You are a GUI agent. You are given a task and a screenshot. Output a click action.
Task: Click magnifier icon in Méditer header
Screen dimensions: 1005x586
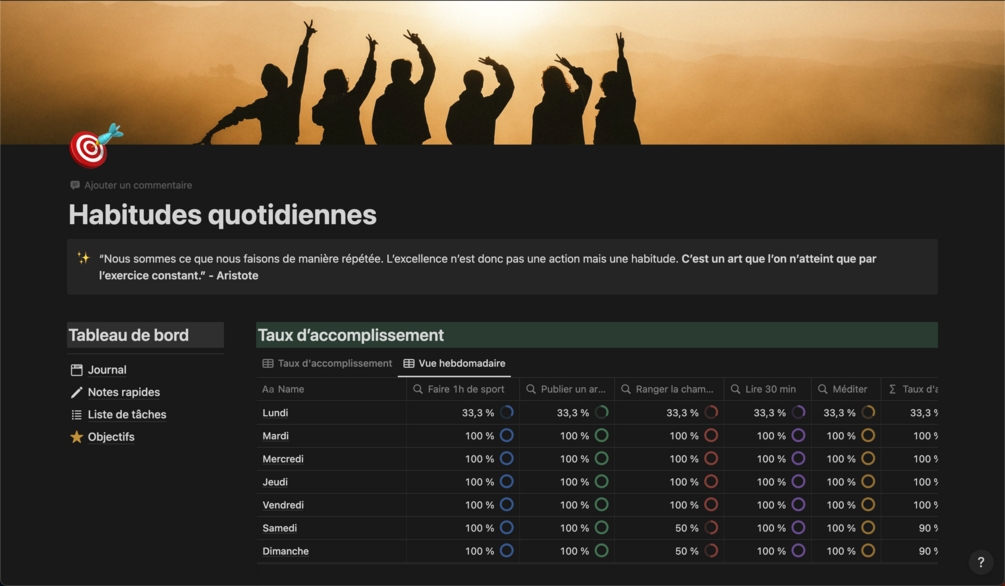coord(822,389)
